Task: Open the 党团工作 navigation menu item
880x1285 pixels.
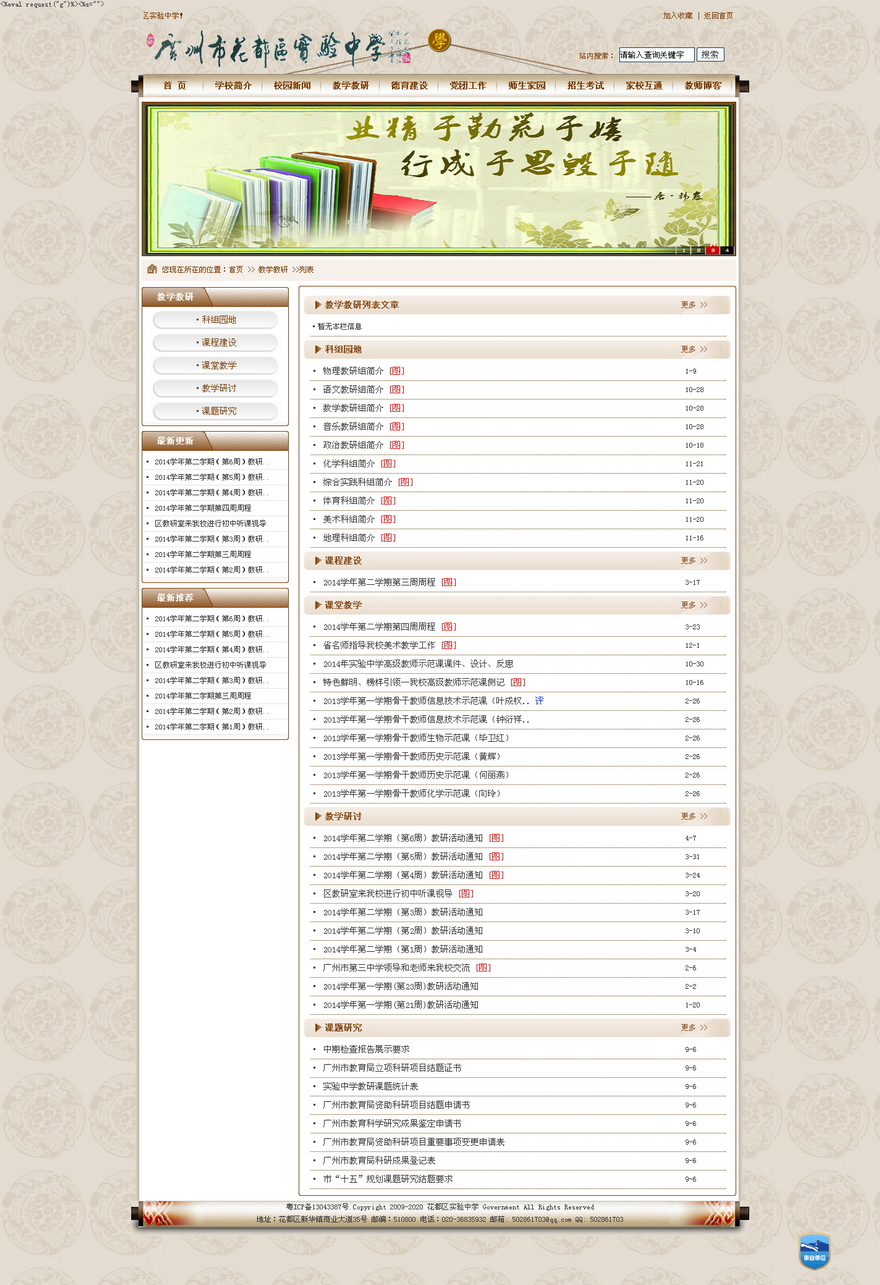Action: (x=468, y=86)
